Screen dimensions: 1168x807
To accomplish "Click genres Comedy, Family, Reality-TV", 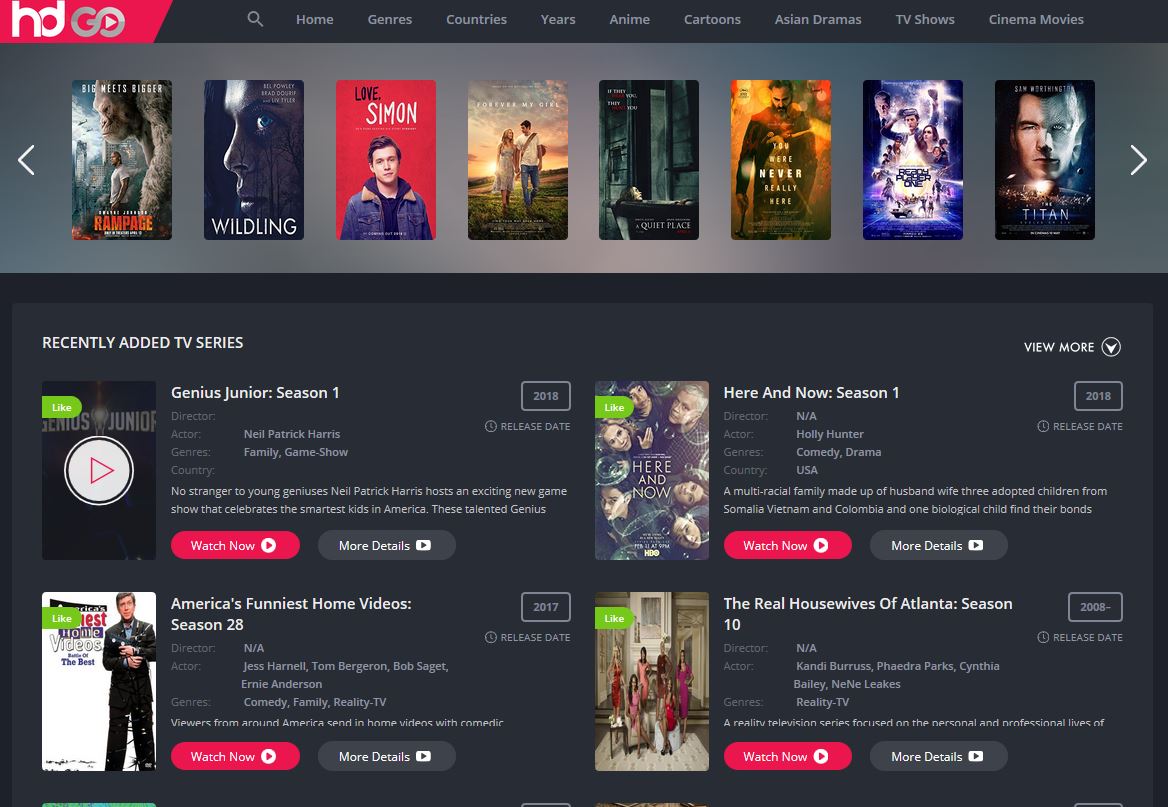I will (x=315, y=702).
